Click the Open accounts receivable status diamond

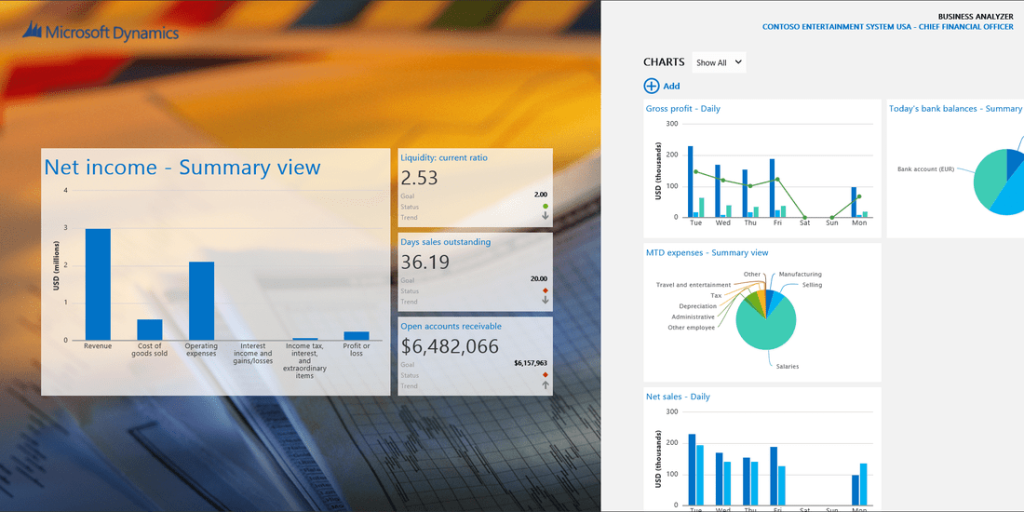pyautogui.click(x=545, y=374)
